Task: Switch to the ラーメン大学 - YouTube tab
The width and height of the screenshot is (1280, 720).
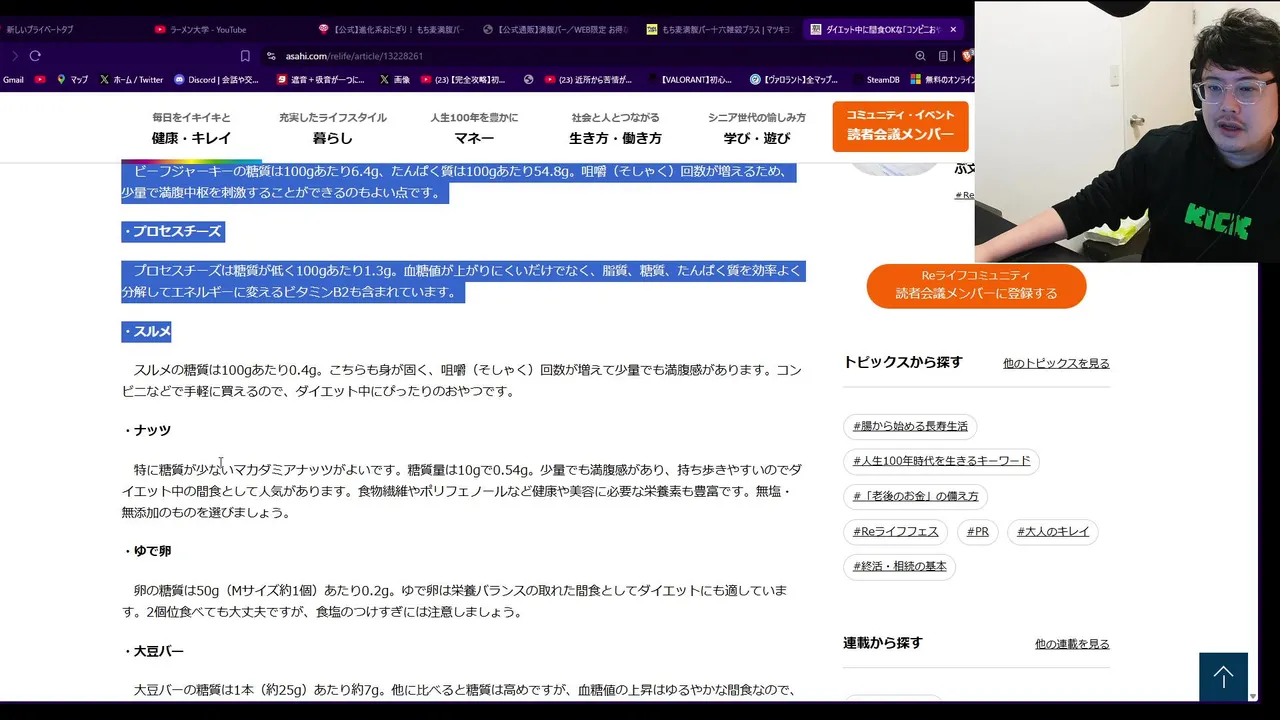Action: tap(200, 30)
